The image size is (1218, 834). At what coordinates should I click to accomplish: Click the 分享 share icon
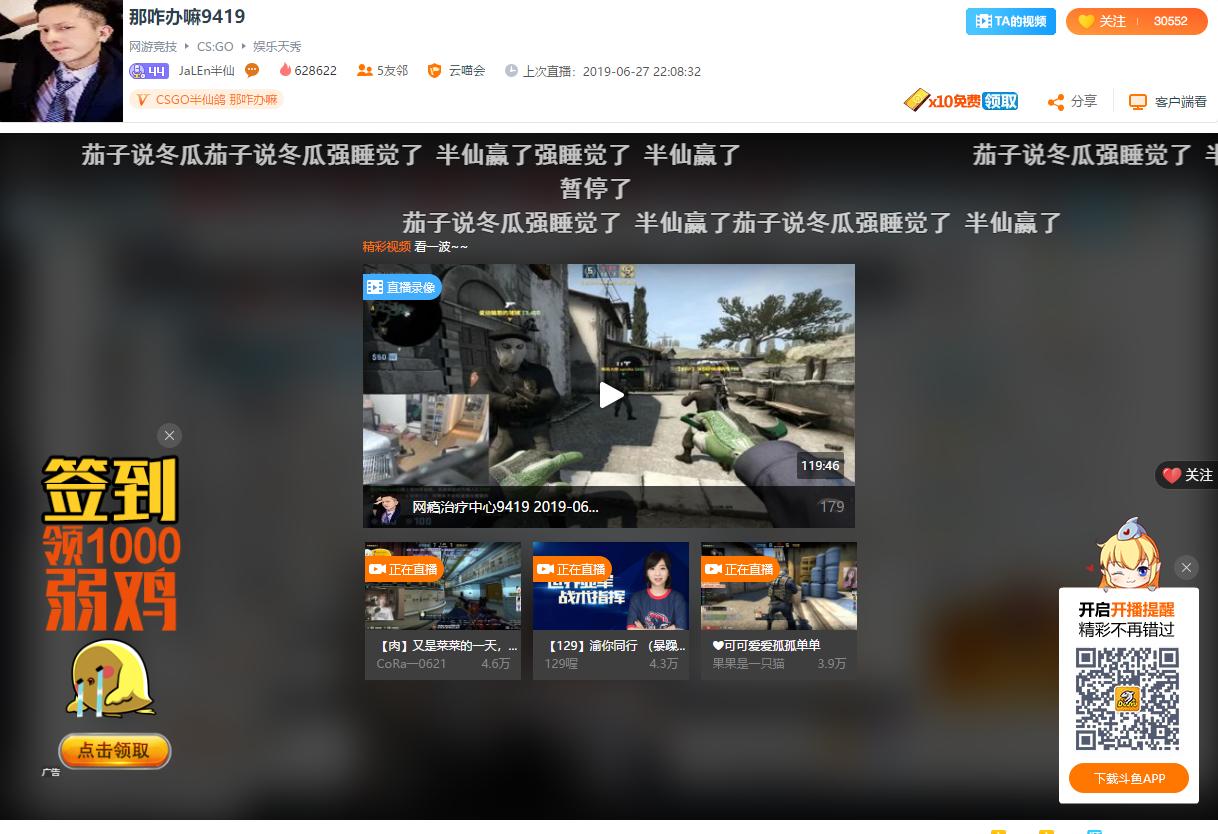coord(1057,101)
